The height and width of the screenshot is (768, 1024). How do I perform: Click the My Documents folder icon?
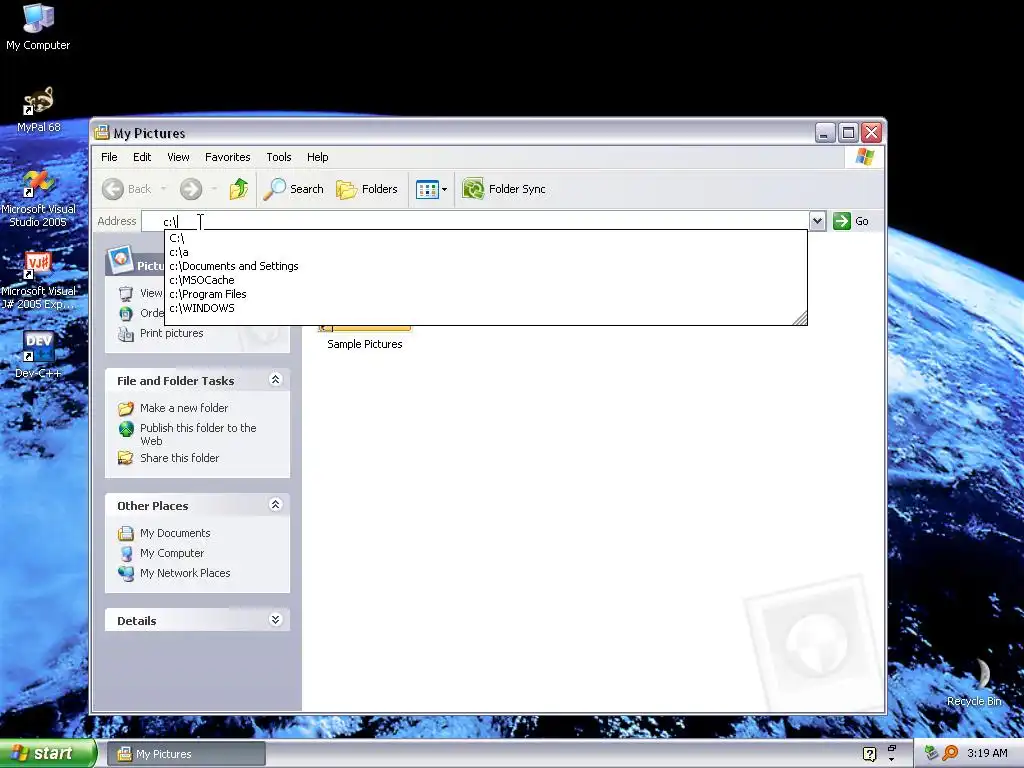point(125,534)
